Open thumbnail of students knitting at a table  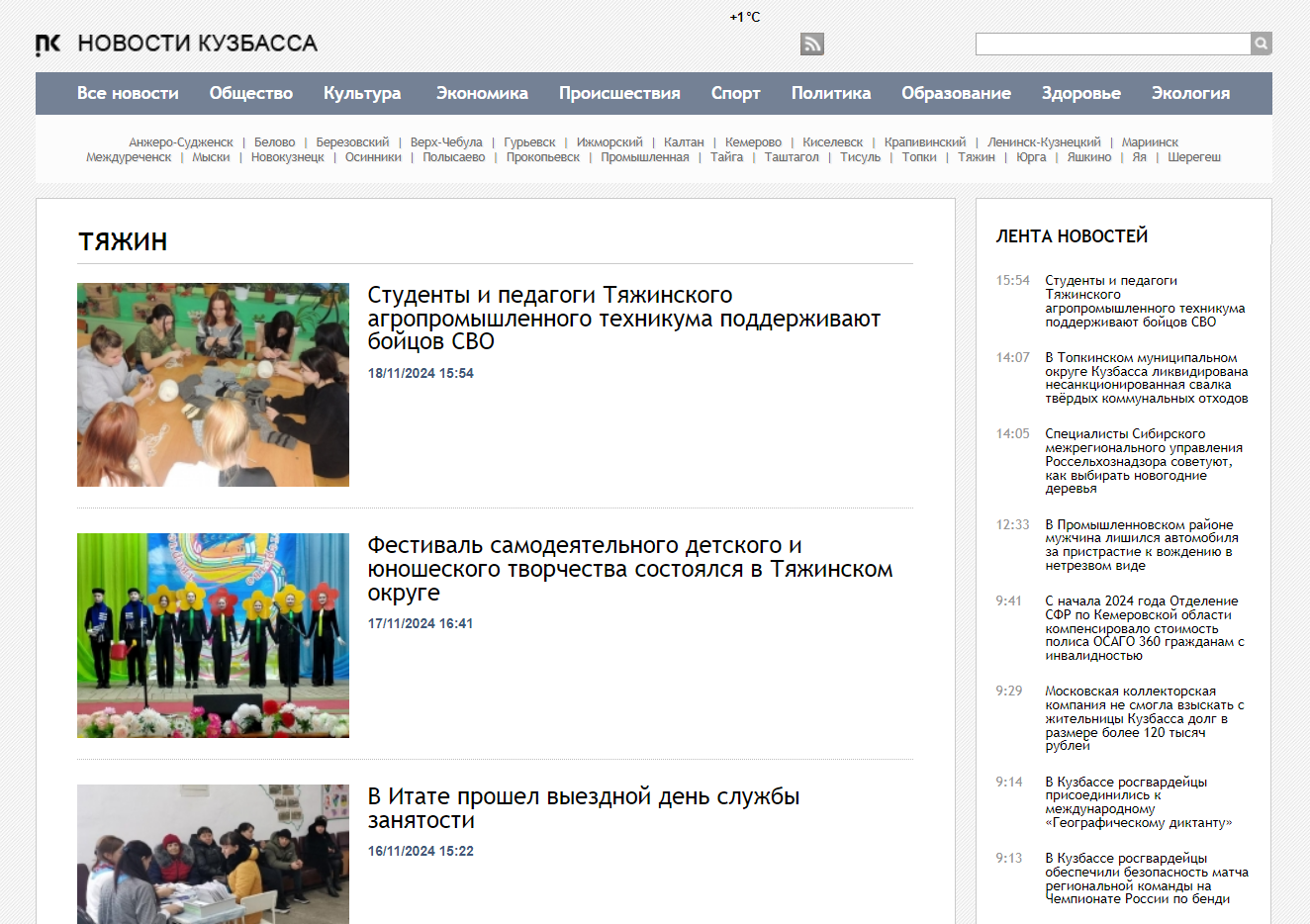[213, 385]
